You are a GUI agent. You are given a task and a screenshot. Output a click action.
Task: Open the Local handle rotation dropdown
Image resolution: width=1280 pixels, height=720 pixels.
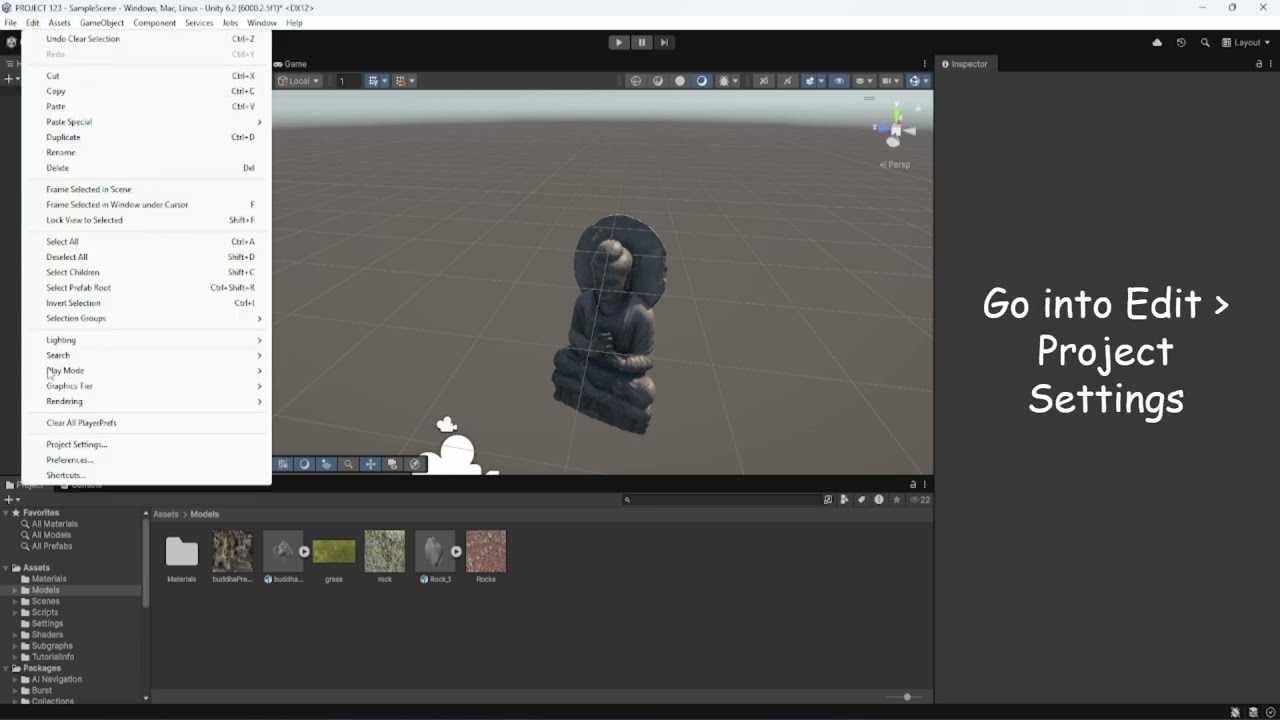click(299, 81)
